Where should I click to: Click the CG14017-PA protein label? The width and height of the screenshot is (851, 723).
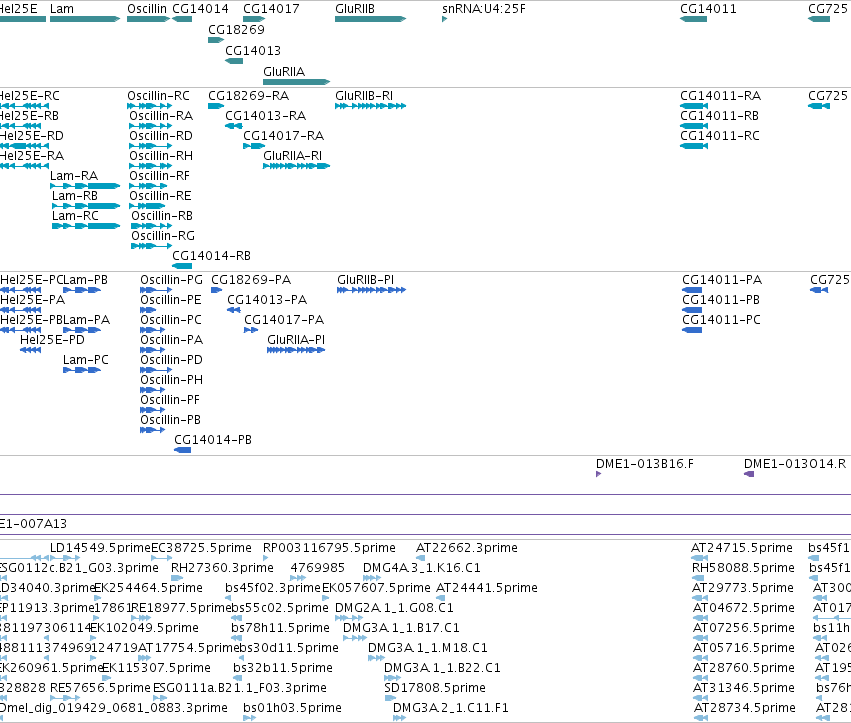coord(284,320)
